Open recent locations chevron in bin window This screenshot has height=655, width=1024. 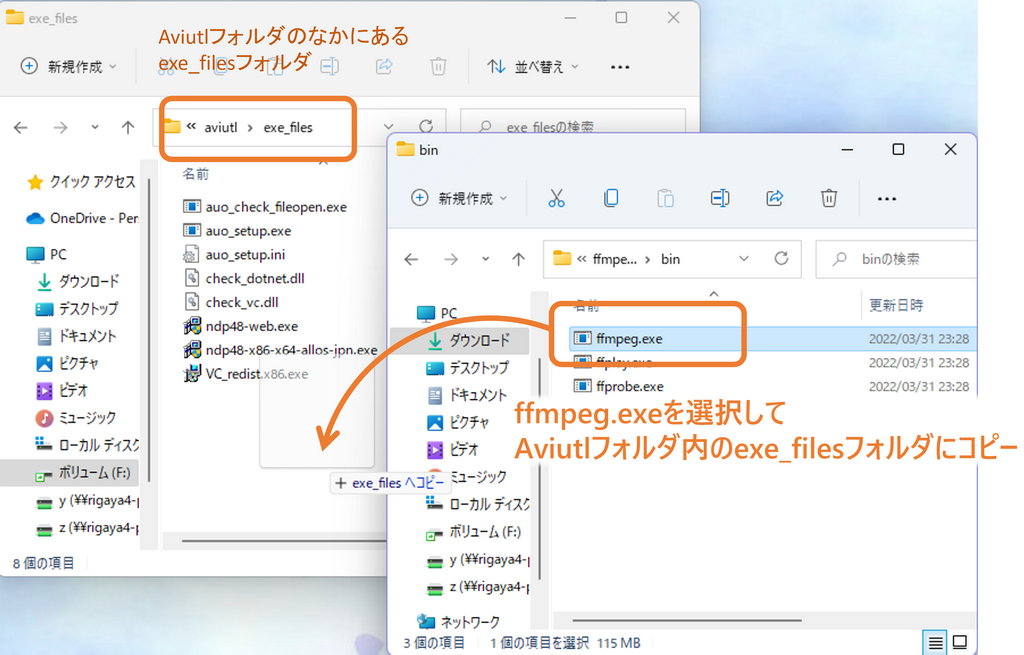(485, 259)
